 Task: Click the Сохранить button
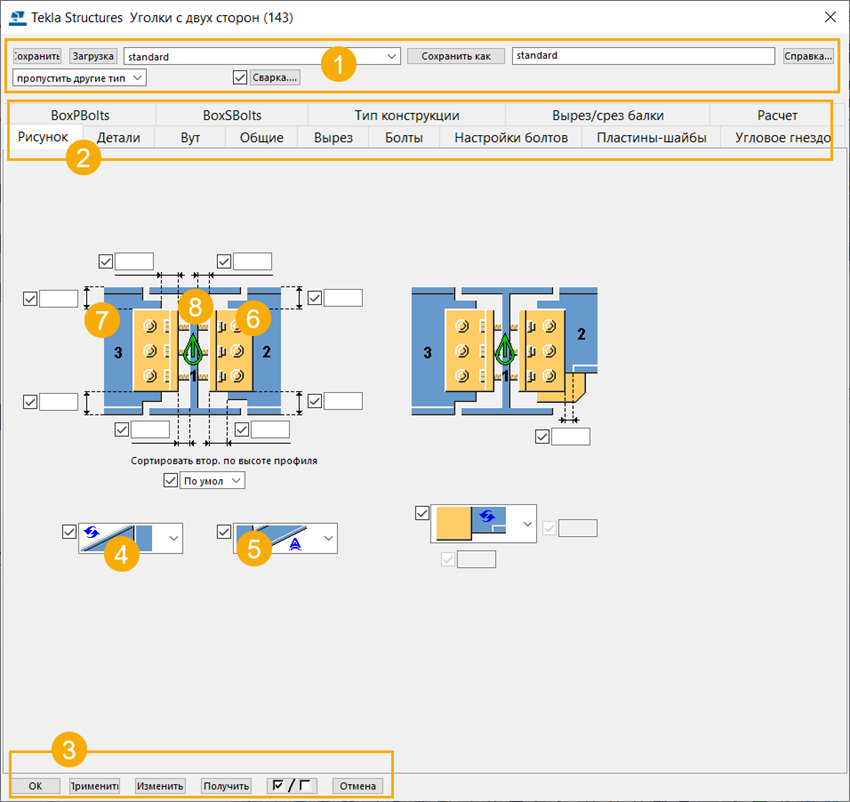(37, 56)
